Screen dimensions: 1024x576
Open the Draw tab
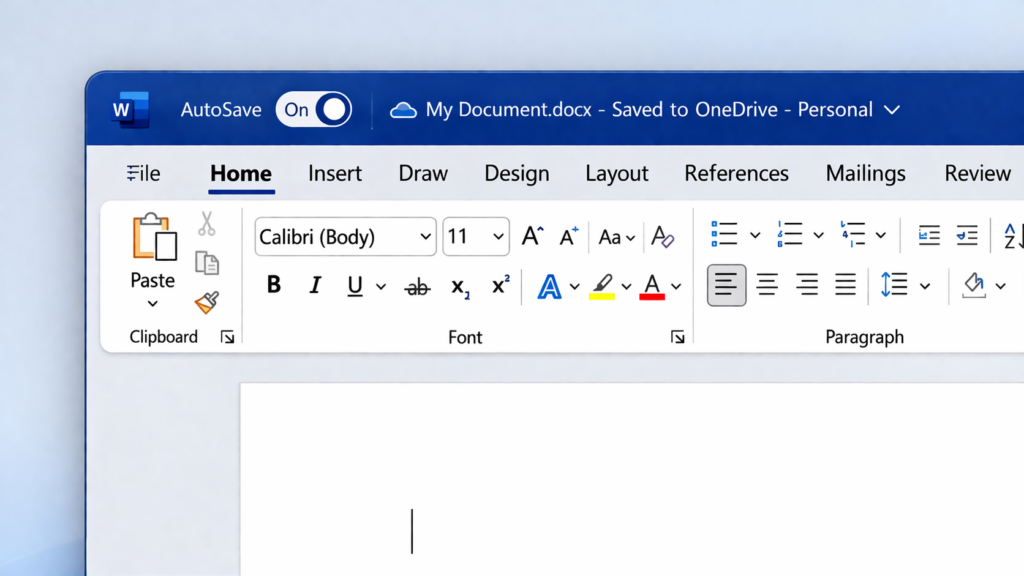423,173
